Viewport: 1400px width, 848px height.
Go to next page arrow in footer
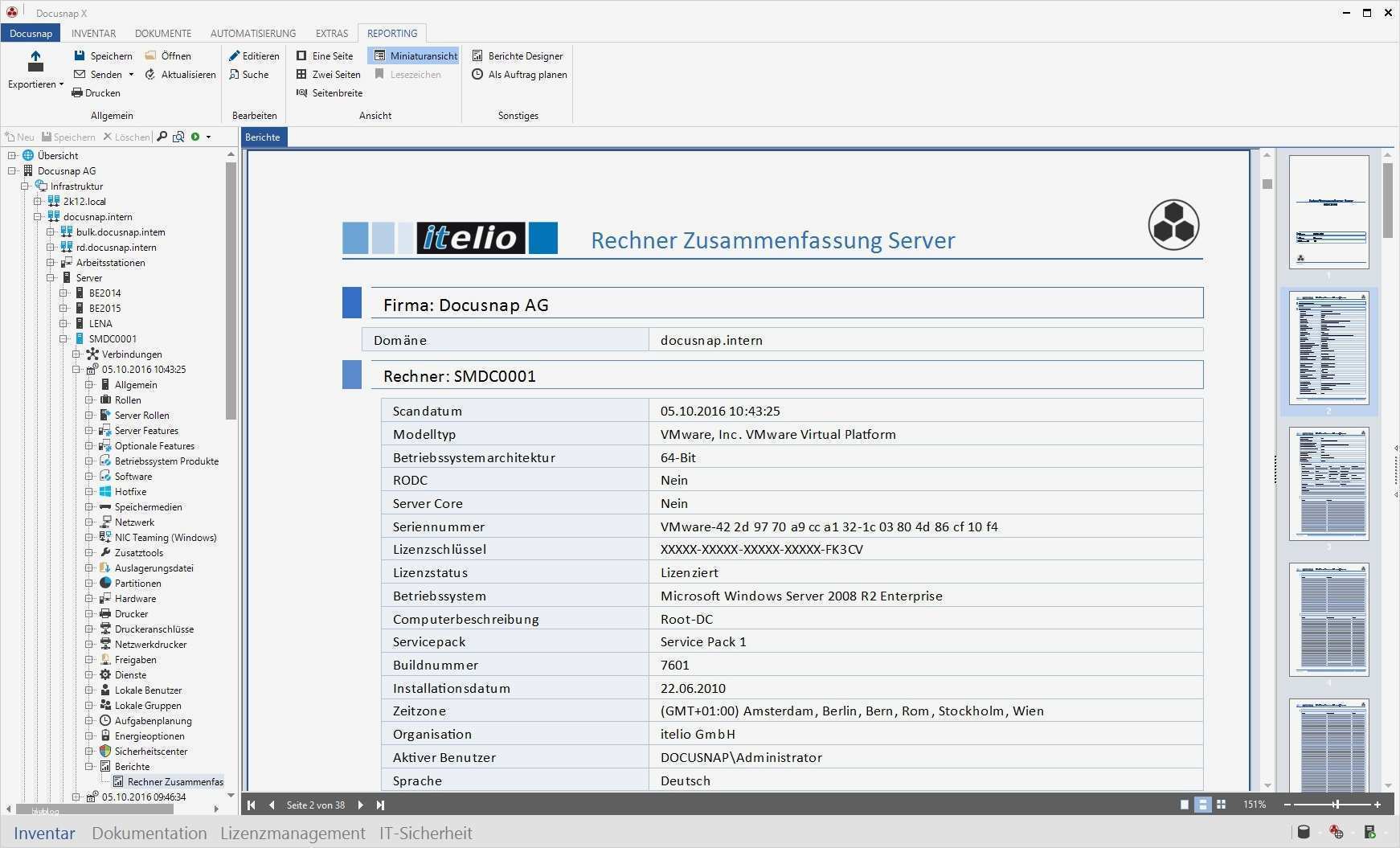(x=360, y=805)
